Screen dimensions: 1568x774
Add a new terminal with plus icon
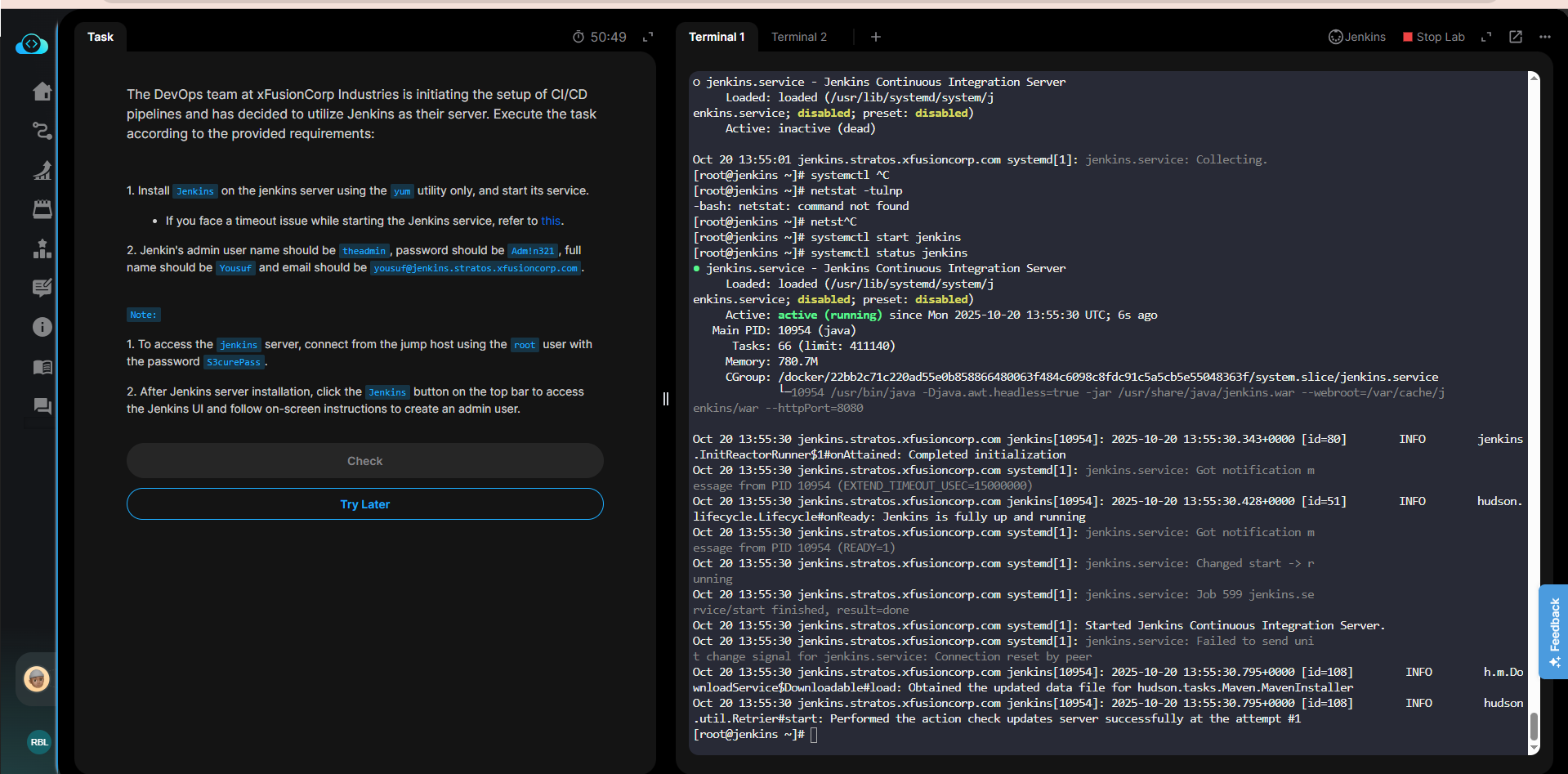[875, 37]
